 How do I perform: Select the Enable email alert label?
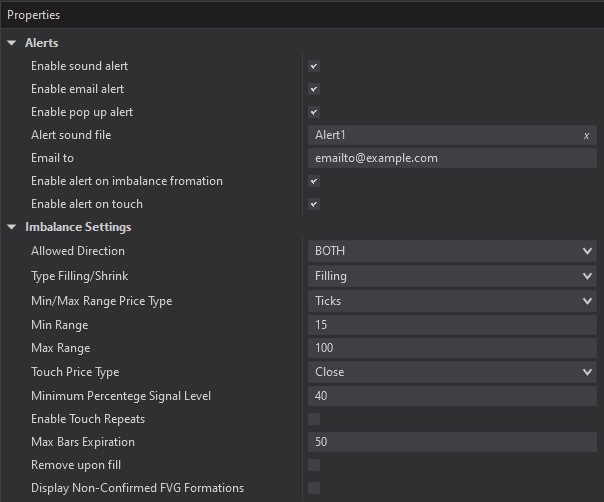click(x=77, y=89)
